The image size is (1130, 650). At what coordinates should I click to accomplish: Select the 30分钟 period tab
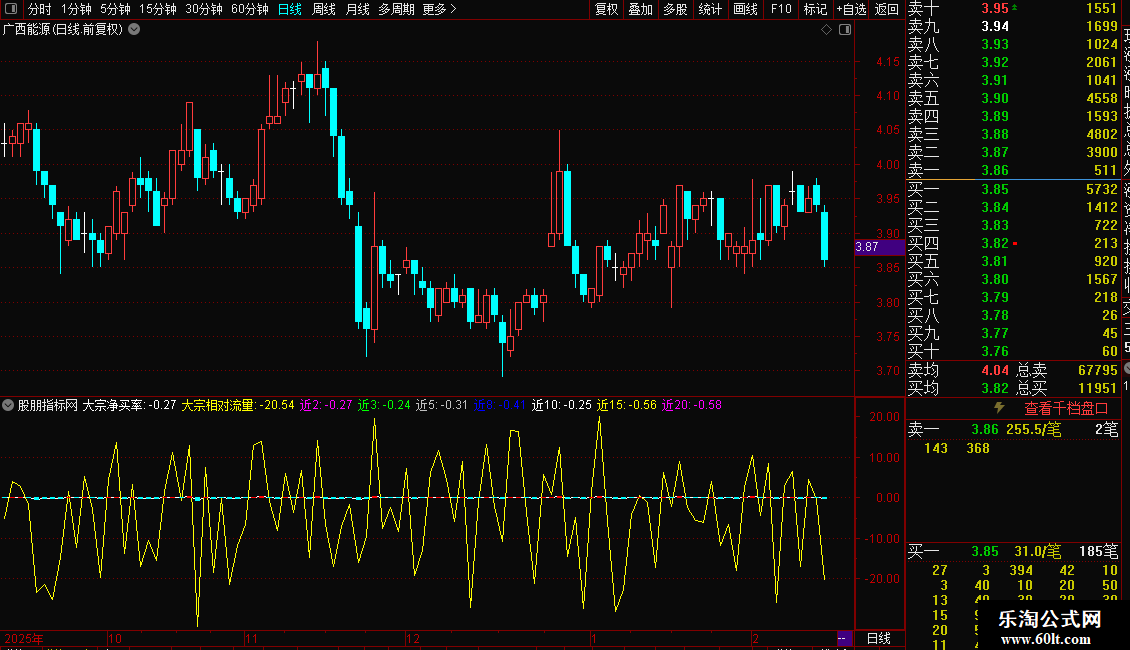pos(204,9)
